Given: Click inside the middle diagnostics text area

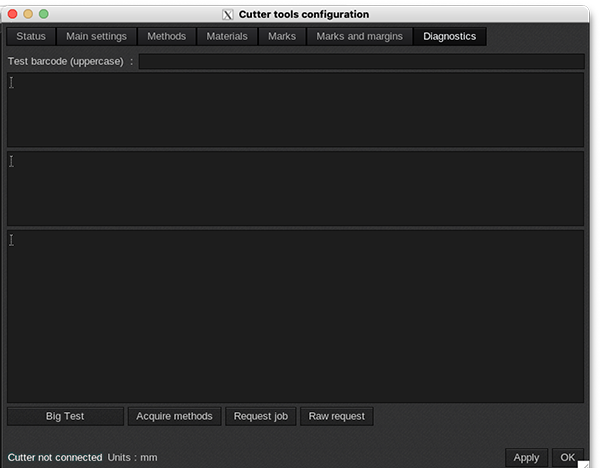Looking at the screenshot, I should [x=295, y=188].
